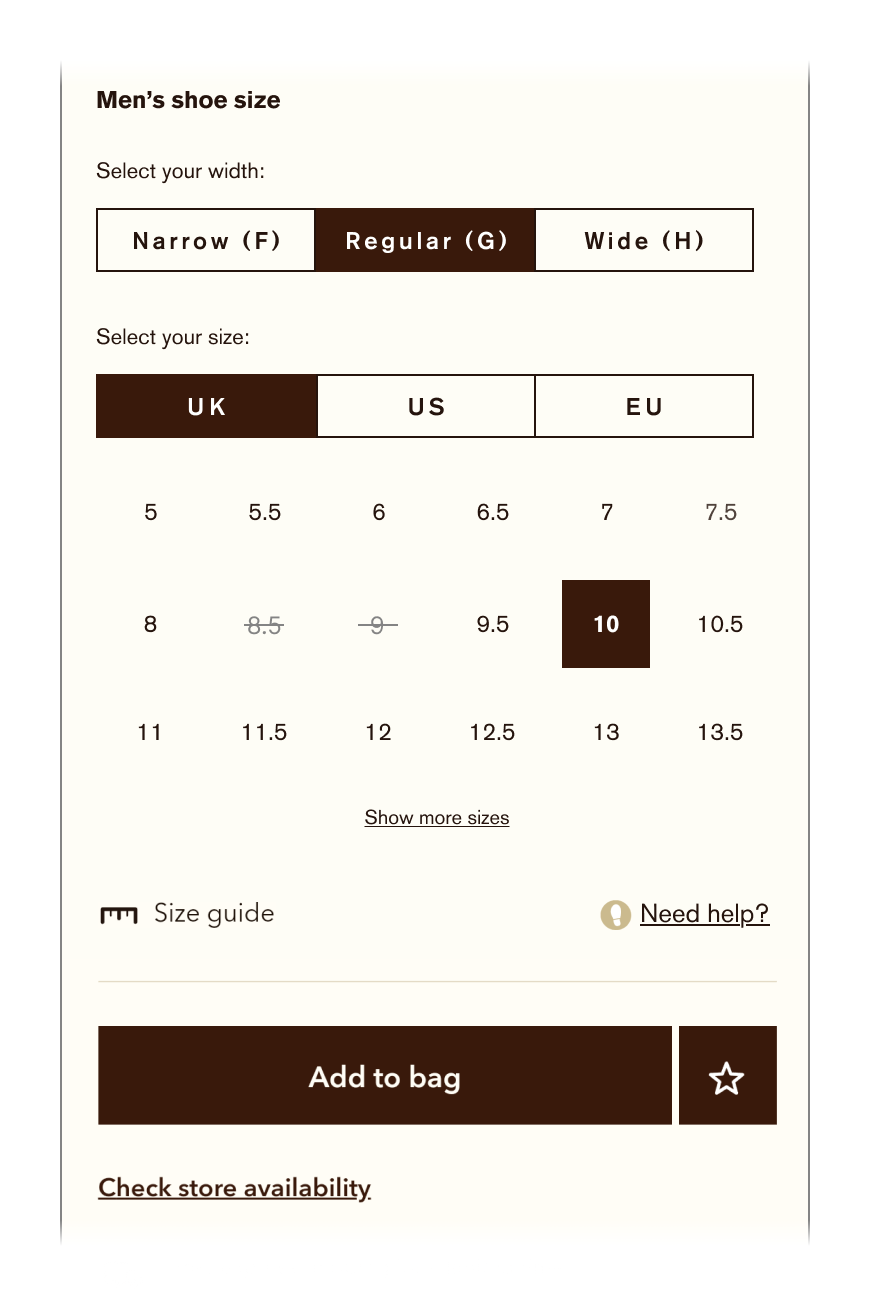Image resolution: width=870 pixels, height=1302 pixels.
Task: Switch size chart to US tab
Action: point(426,406)
